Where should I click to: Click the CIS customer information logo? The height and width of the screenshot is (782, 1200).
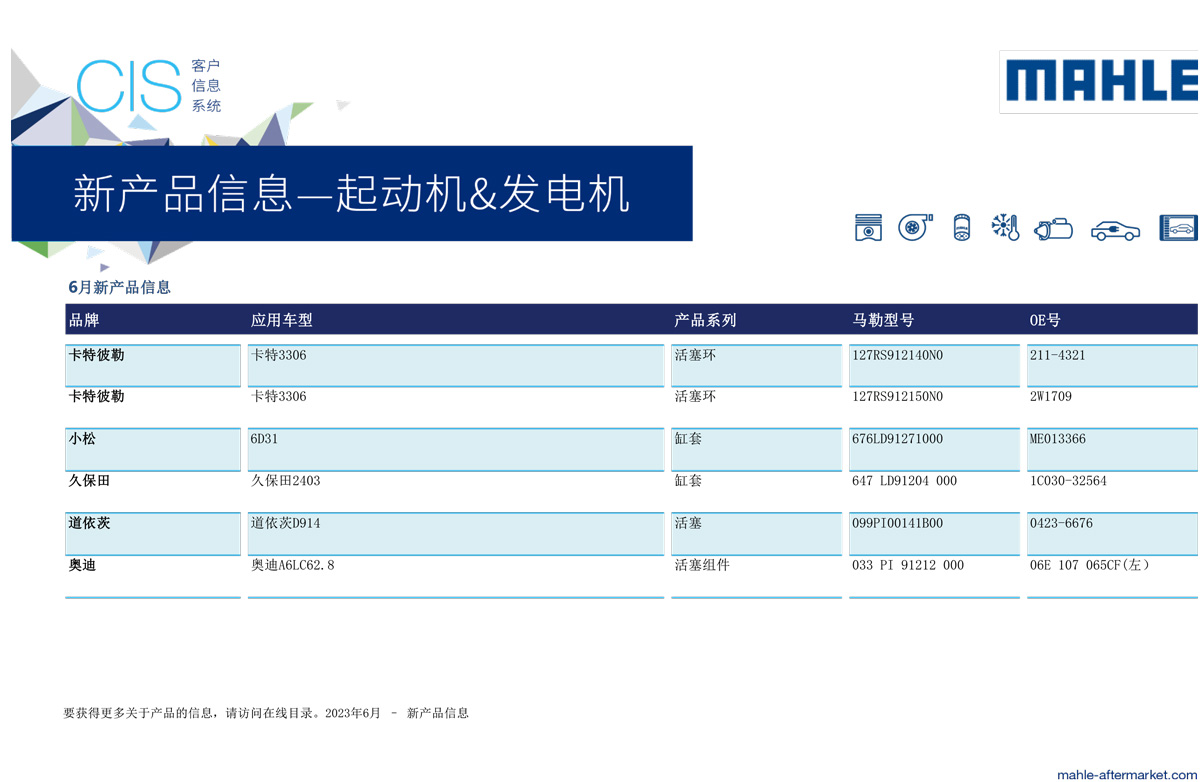tap(149, 85)
